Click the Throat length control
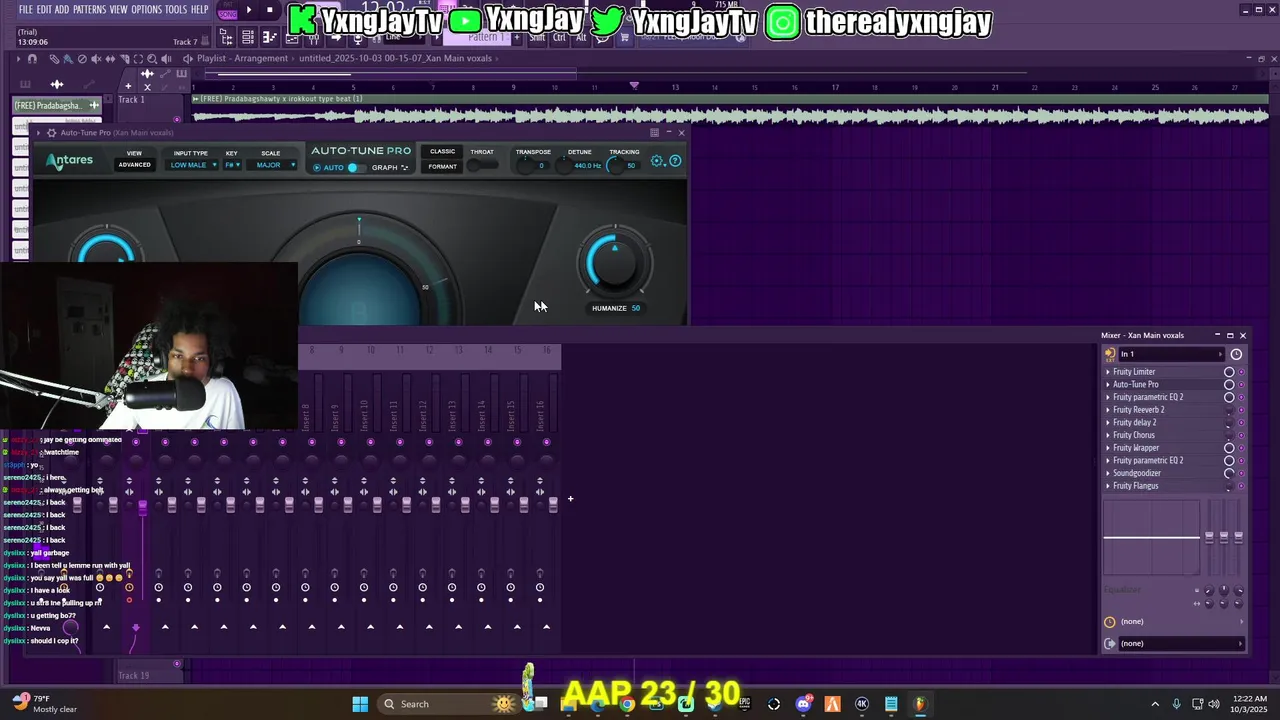The image size is (1280, 720). click(483, 165)
